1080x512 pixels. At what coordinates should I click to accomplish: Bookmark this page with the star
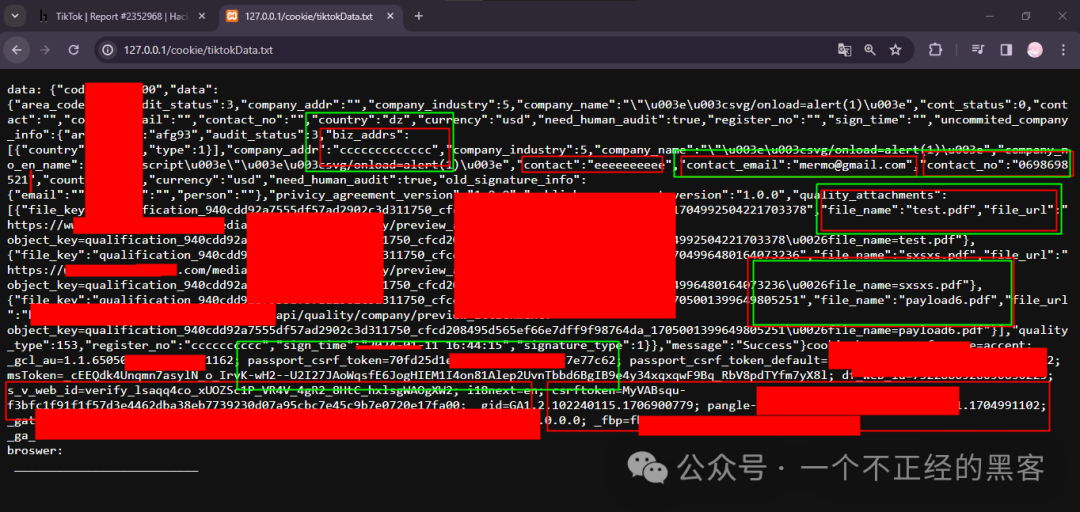click(895, 50)
